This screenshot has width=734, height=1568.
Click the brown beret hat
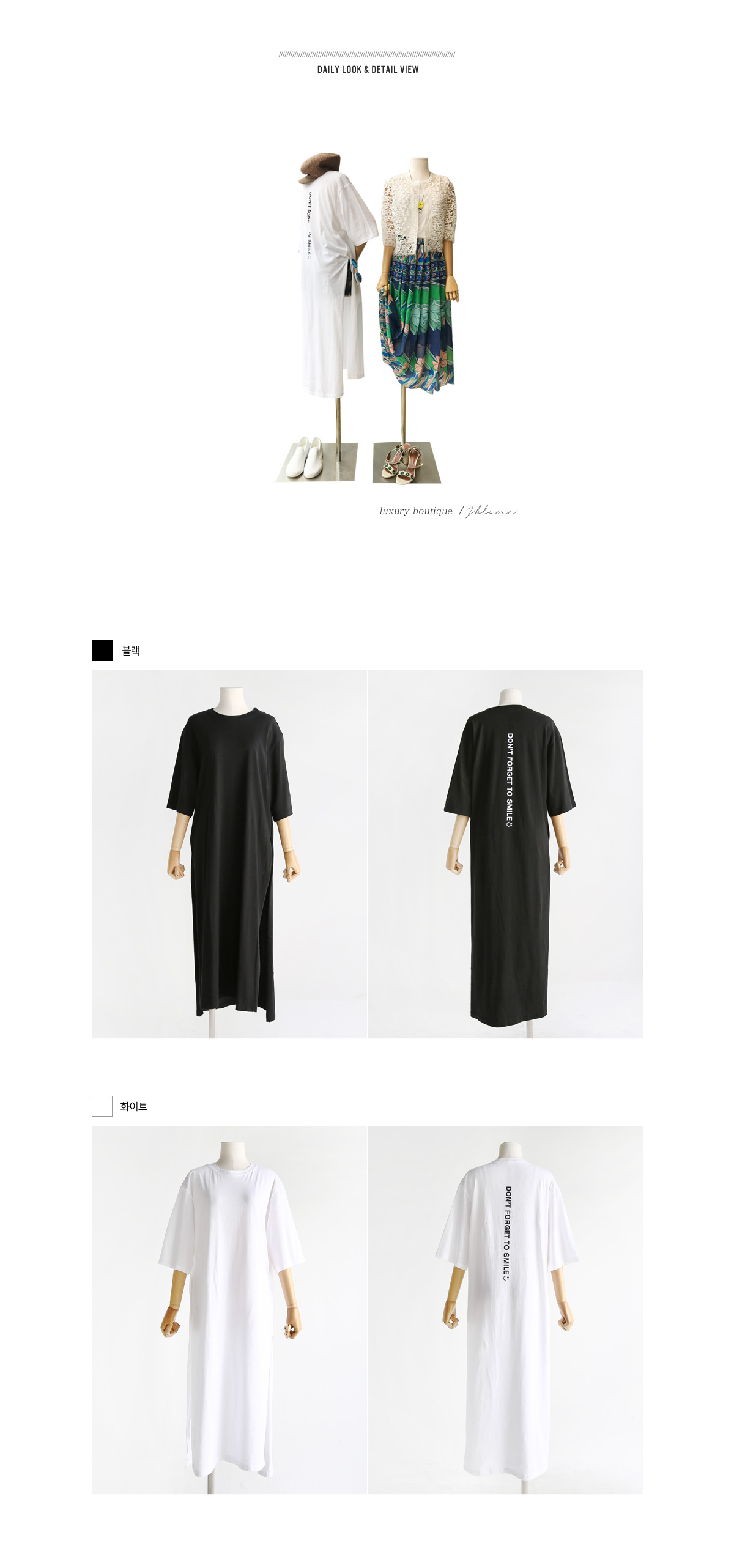click(320, 168)
